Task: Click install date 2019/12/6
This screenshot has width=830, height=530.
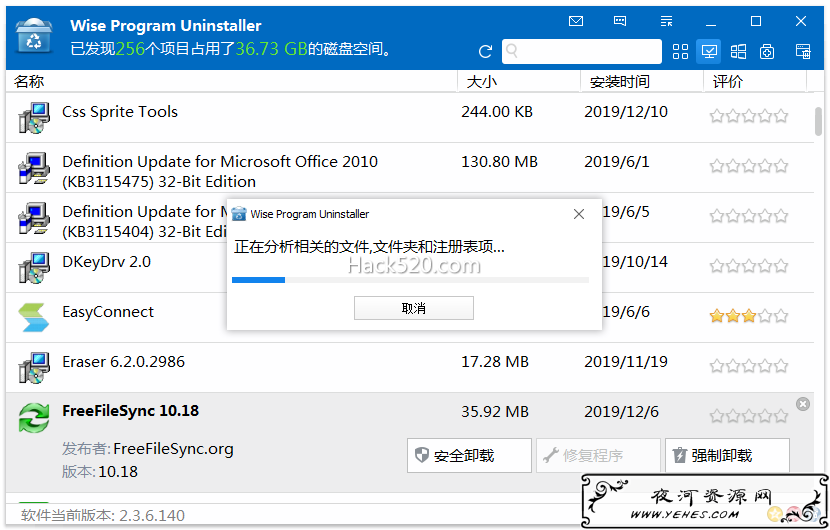Action: (x=621, y=411)
